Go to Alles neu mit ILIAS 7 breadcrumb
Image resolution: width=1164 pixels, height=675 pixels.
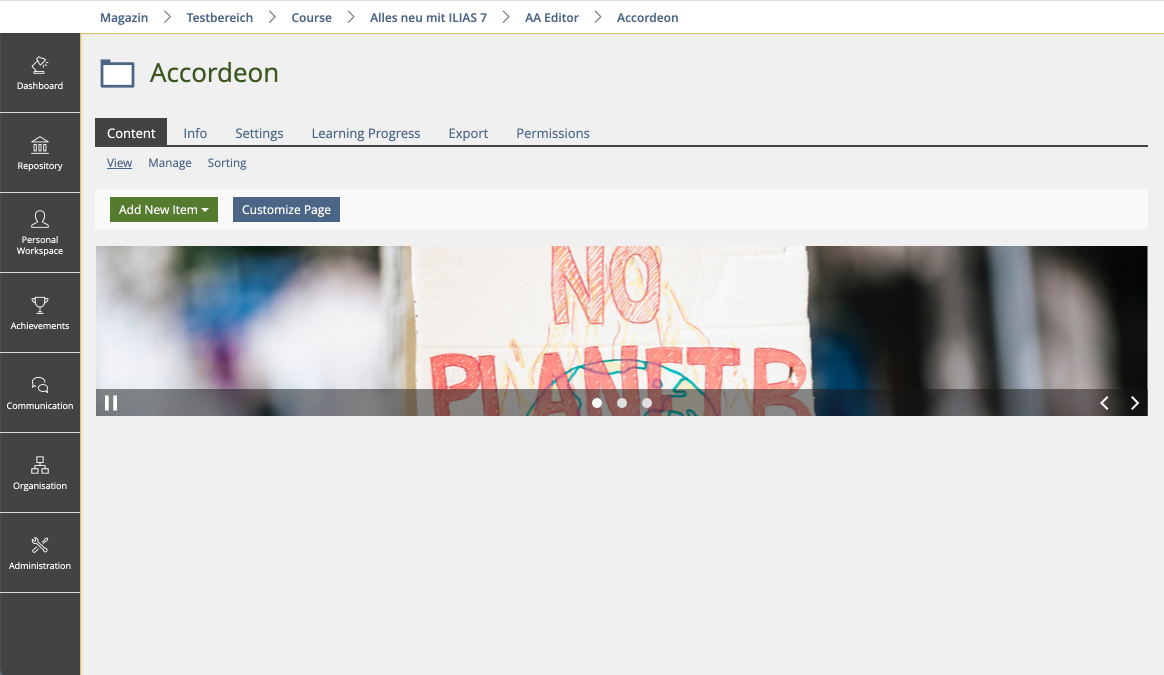tap(428, 17)
